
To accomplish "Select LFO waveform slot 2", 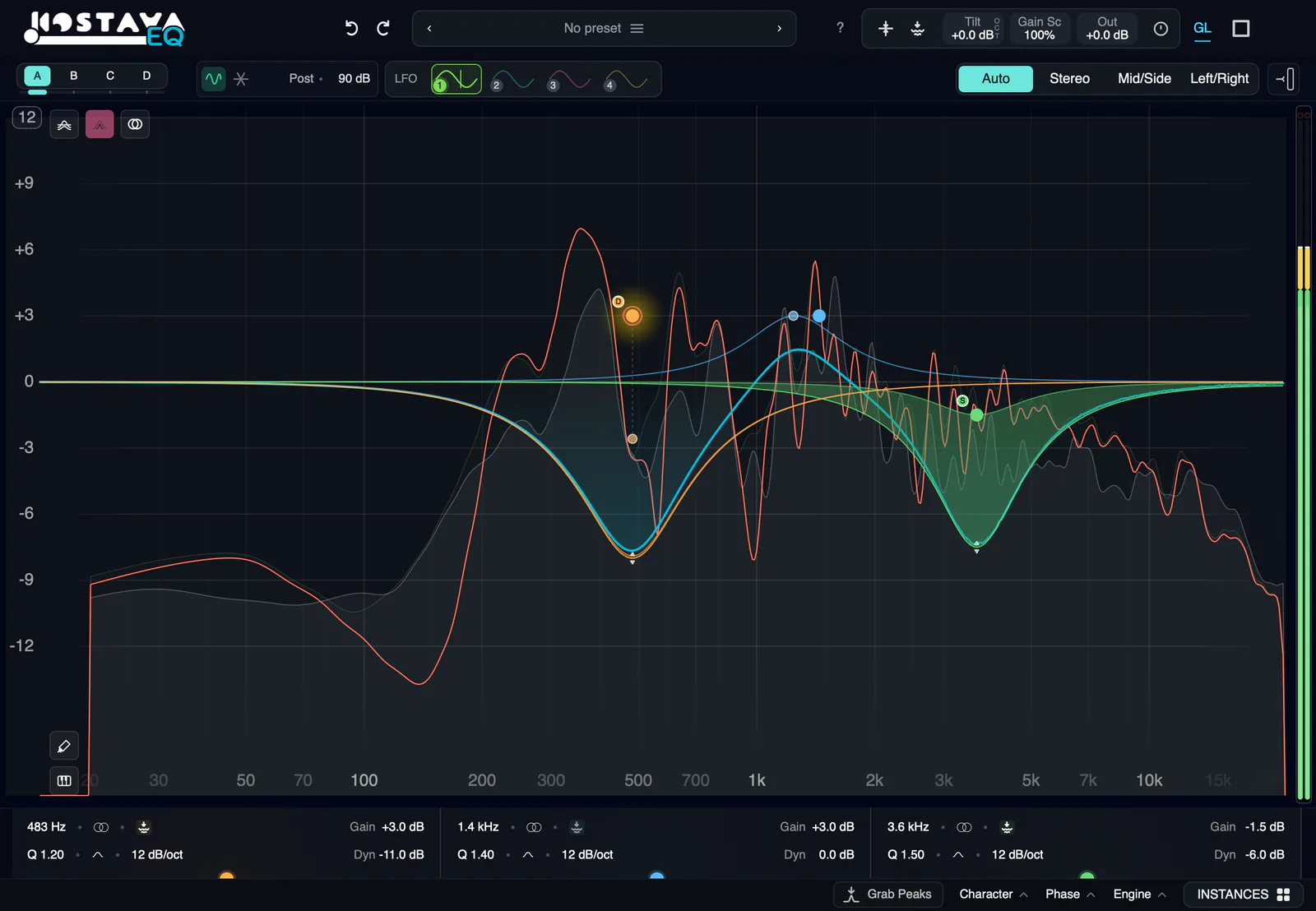I will [513, 80].
